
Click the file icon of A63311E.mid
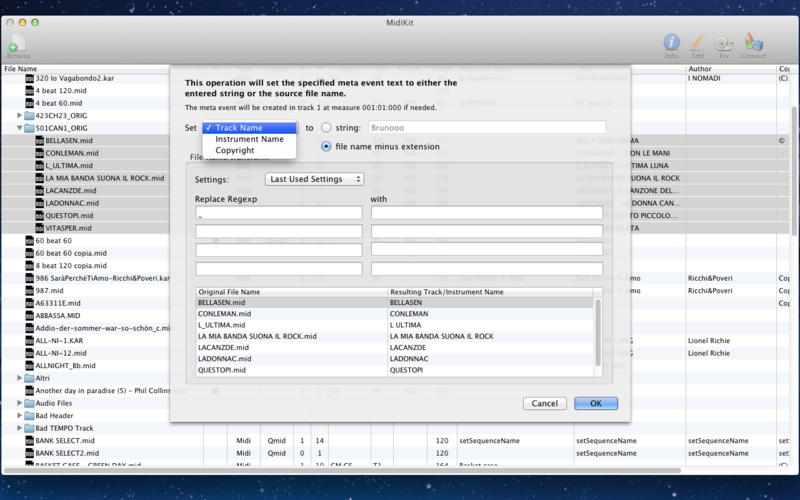[30, 303]
